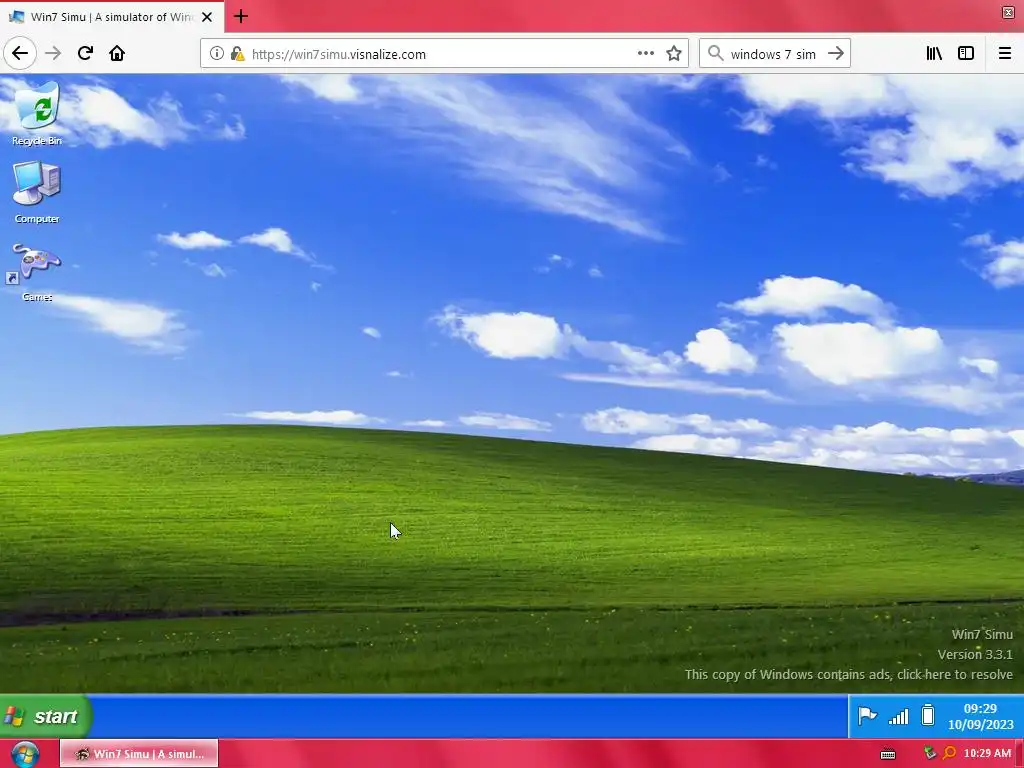Screen dimensions: 1024x768
Task: Click the search box containing 'windows 7 sim'
Action: (x=773, y=54)
